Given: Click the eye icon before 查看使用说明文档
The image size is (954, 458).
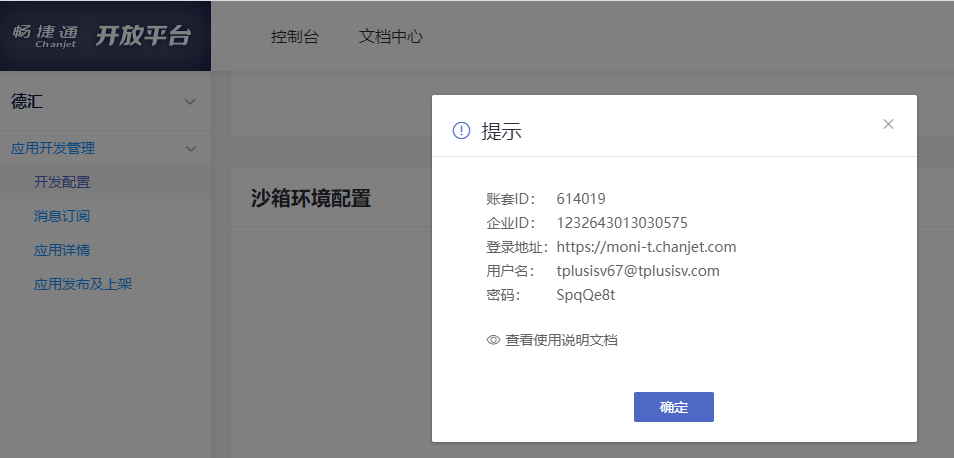Looking at the screenshot, I should pos(493,340).
